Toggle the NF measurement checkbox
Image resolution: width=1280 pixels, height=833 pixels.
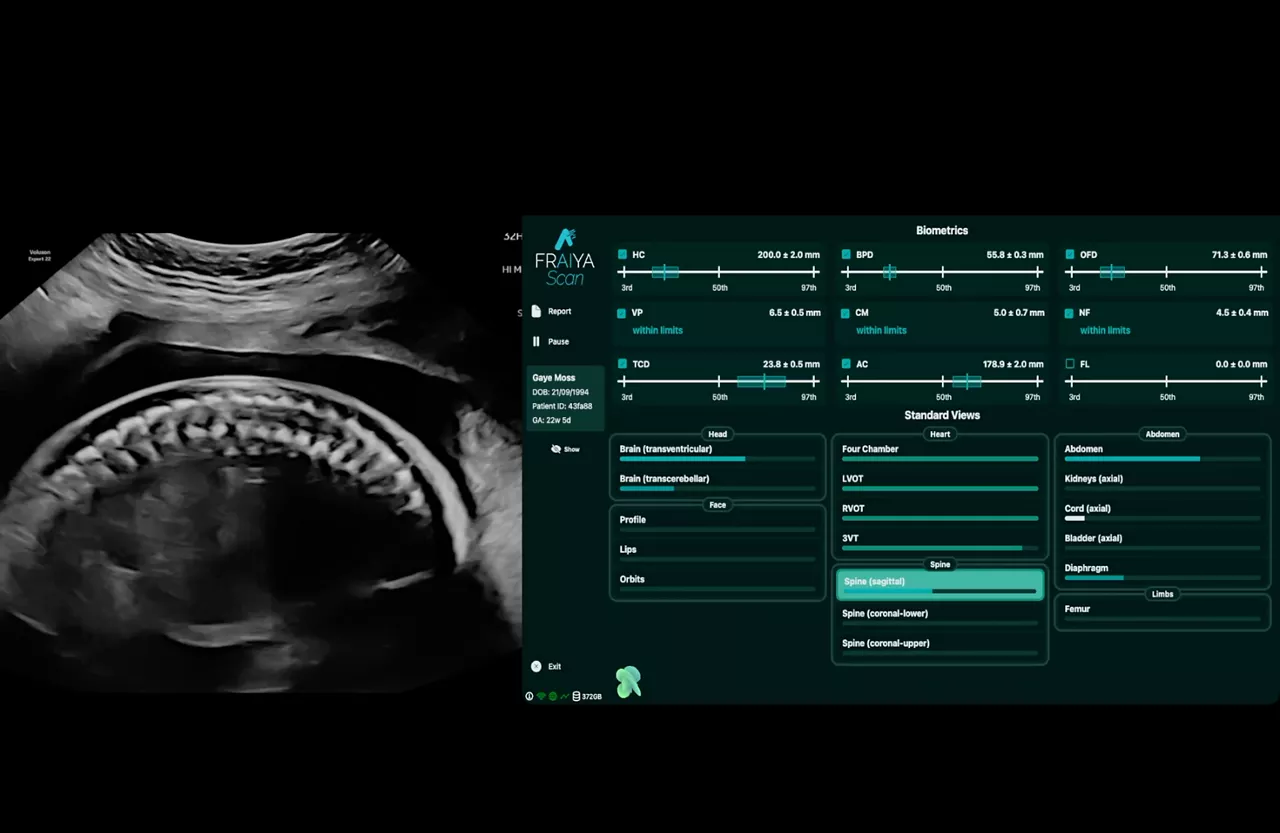(x=1070, y=313)
